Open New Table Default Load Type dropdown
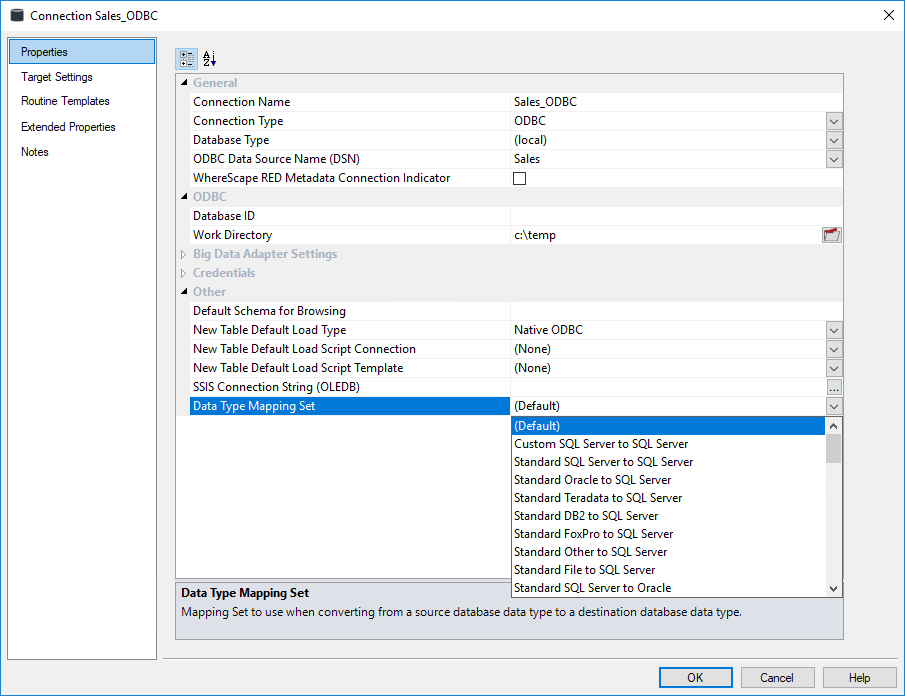 coord(834,330)
